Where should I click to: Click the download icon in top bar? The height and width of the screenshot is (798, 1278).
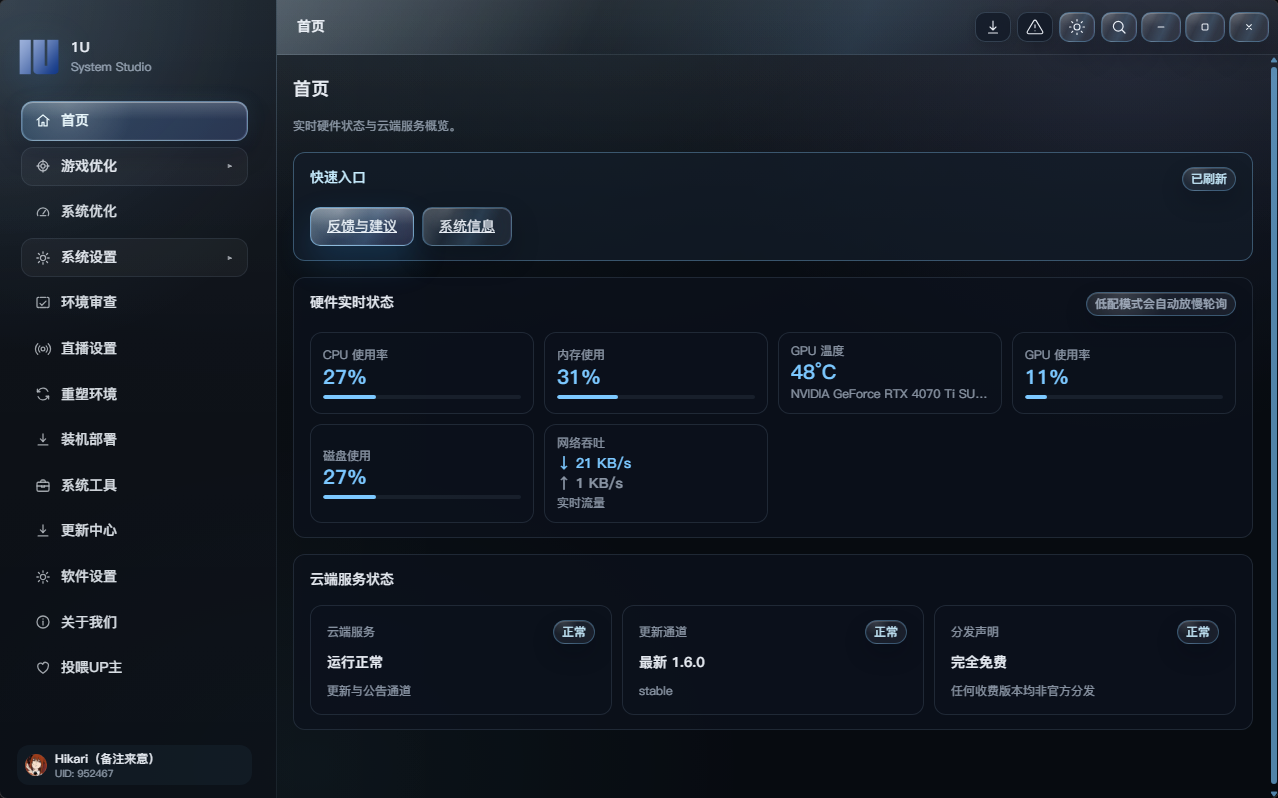[x=993, y=27]
